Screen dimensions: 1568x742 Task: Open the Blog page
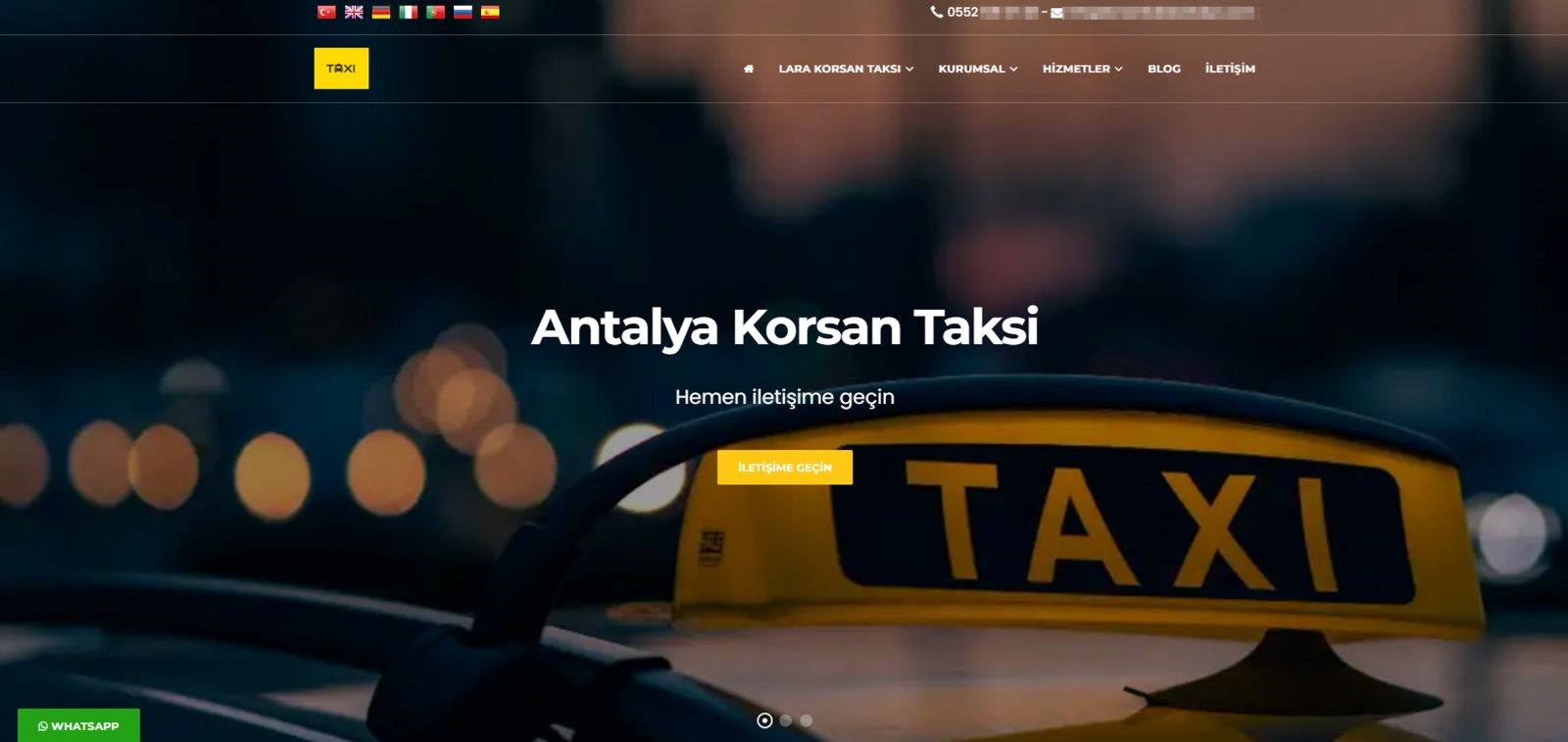[x=1164, y=69]
